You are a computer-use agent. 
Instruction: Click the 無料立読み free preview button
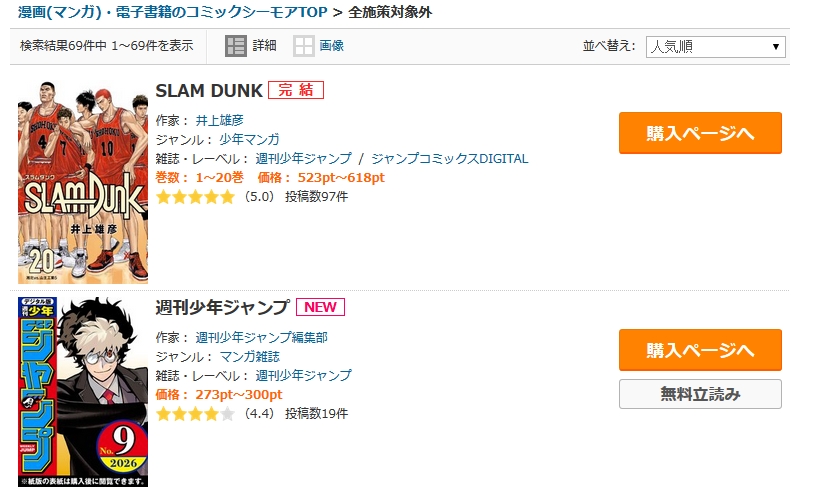[x=700, y=394]
